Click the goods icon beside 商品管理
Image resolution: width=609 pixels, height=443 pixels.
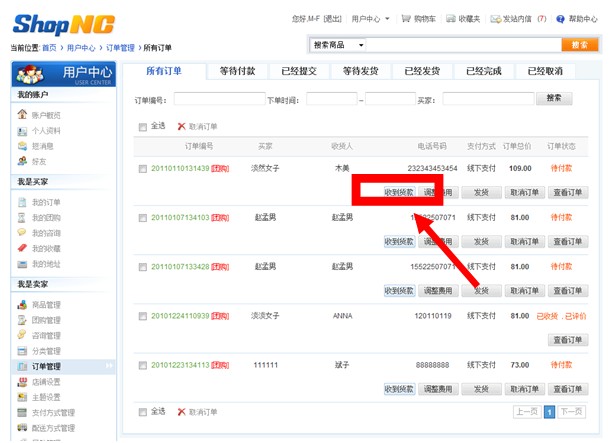22,304
